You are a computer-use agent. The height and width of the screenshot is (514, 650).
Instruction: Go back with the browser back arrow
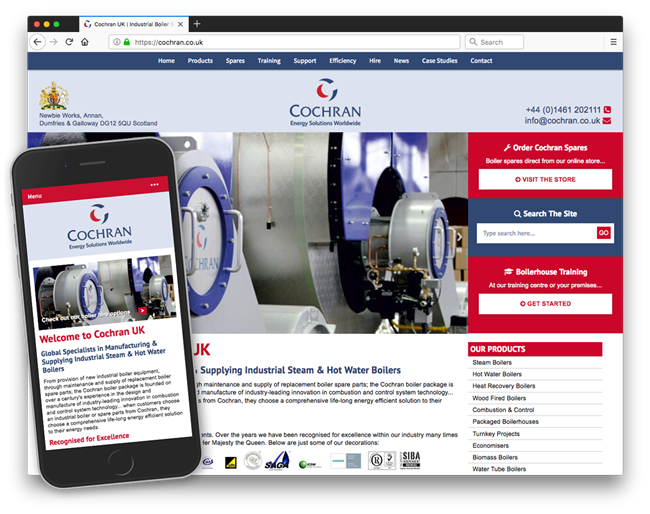pyautogui.click(x=37, y=42)
